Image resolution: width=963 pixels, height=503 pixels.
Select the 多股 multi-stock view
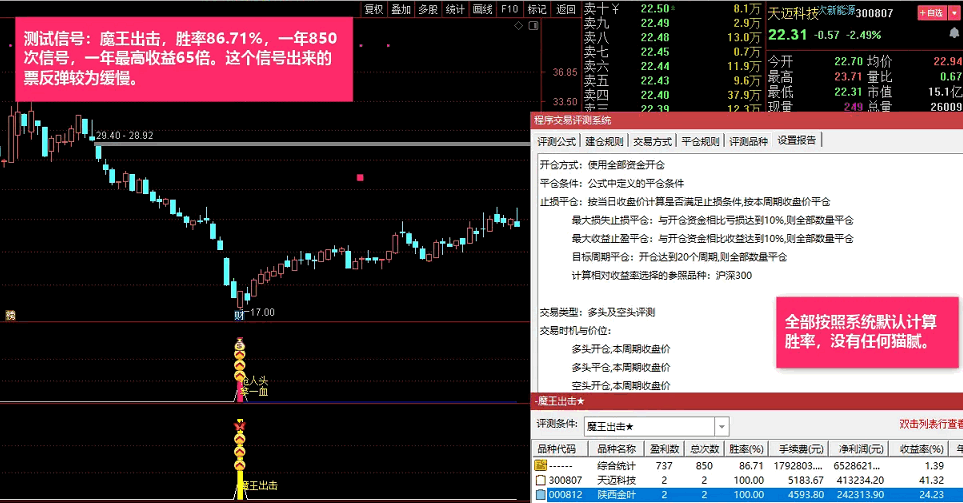click(428, 9)
